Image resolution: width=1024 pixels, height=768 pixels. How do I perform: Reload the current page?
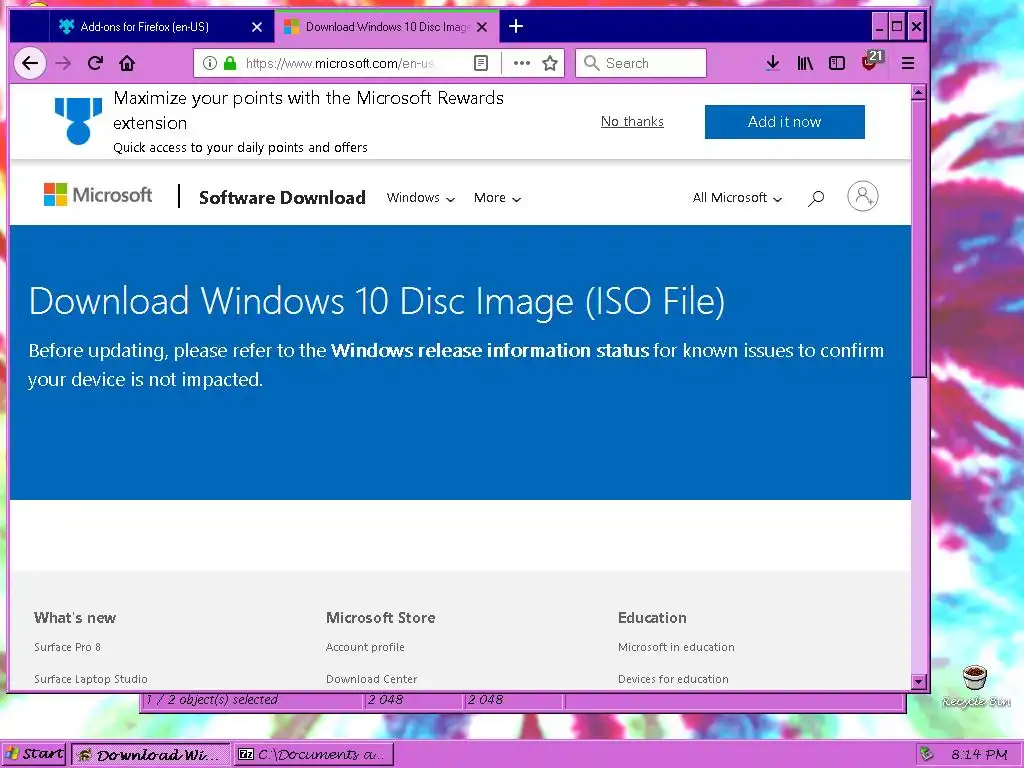(95, 63)
